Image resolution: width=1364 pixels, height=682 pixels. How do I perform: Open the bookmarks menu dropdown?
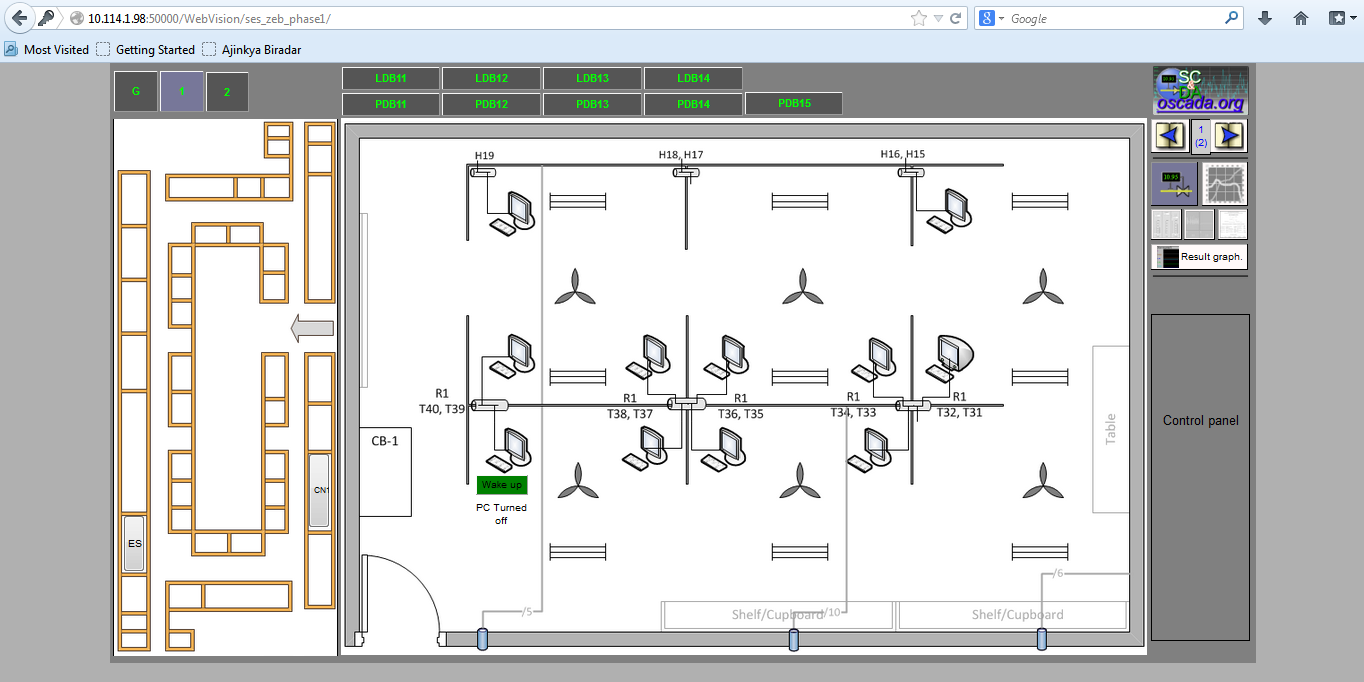(1343, 18)
